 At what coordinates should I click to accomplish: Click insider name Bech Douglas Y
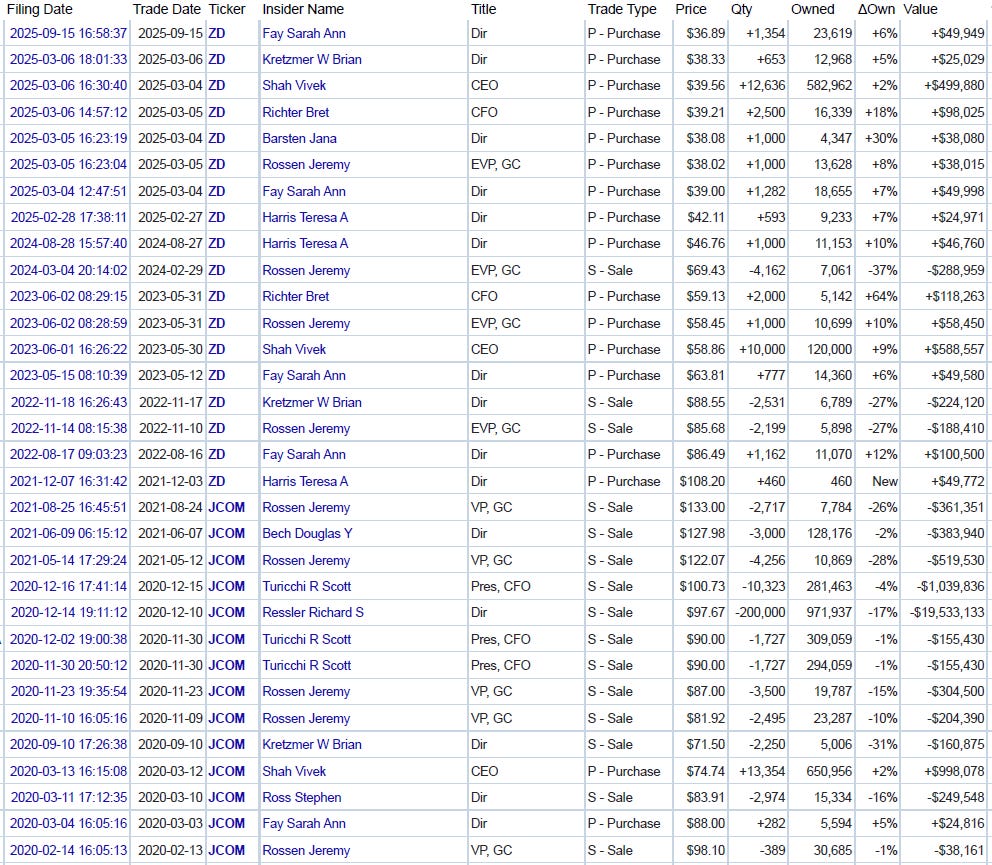point(307,533)
